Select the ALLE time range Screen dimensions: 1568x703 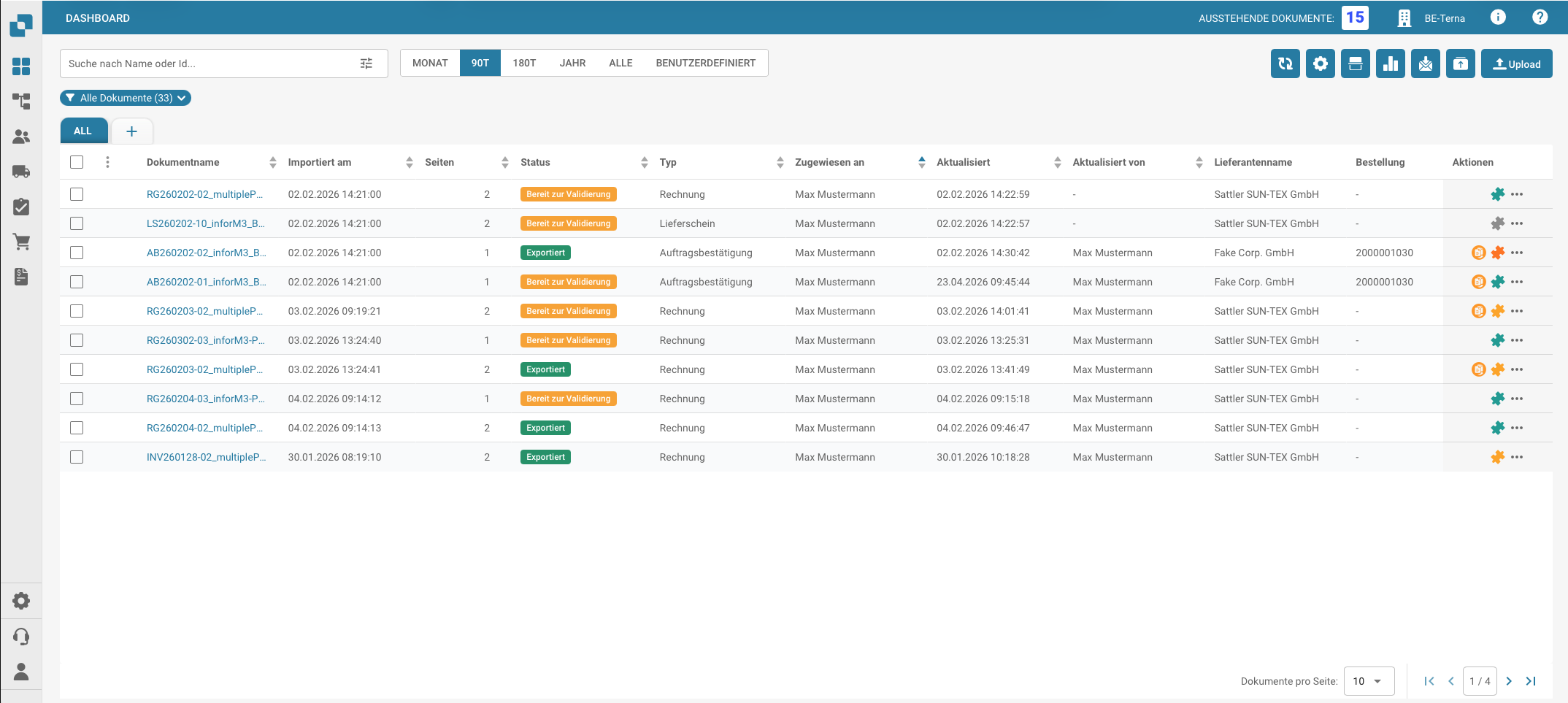[x=620, y=63]
